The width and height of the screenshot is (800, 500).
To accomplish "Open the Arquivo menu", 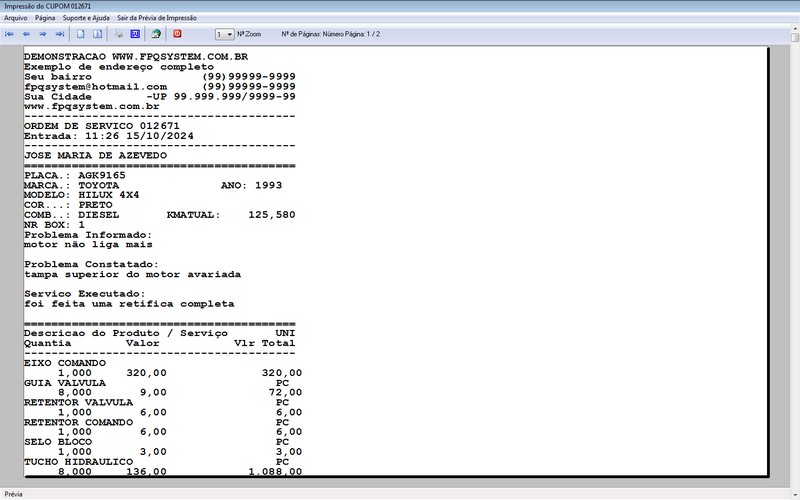I will [x=16, y=18].
